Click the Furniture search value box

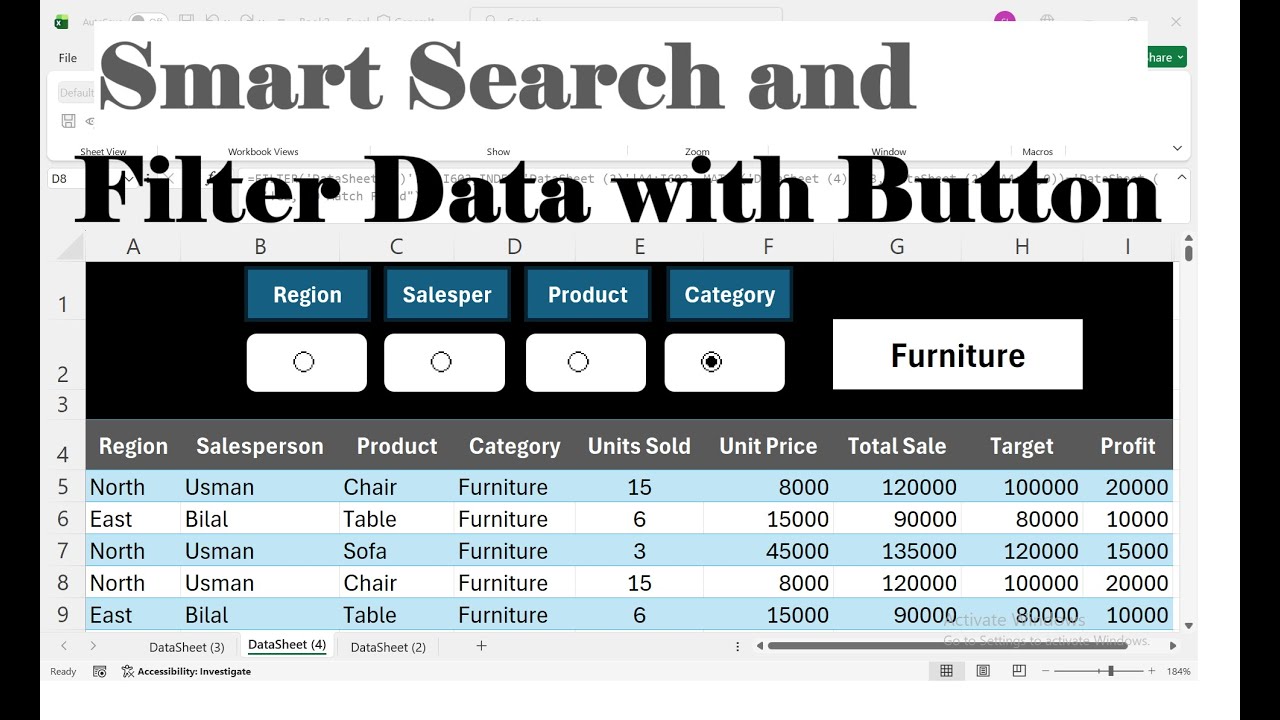[x=958, y=354]
